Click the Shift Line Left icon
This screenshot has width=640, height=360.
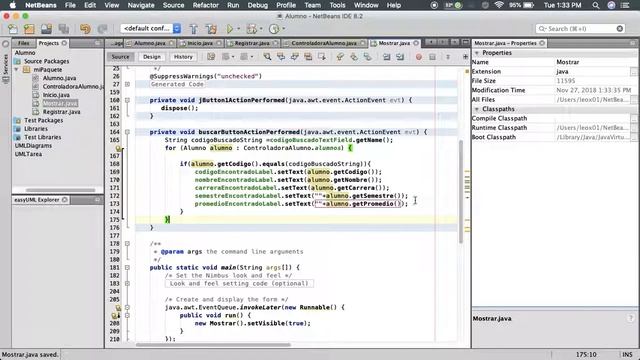386,57
